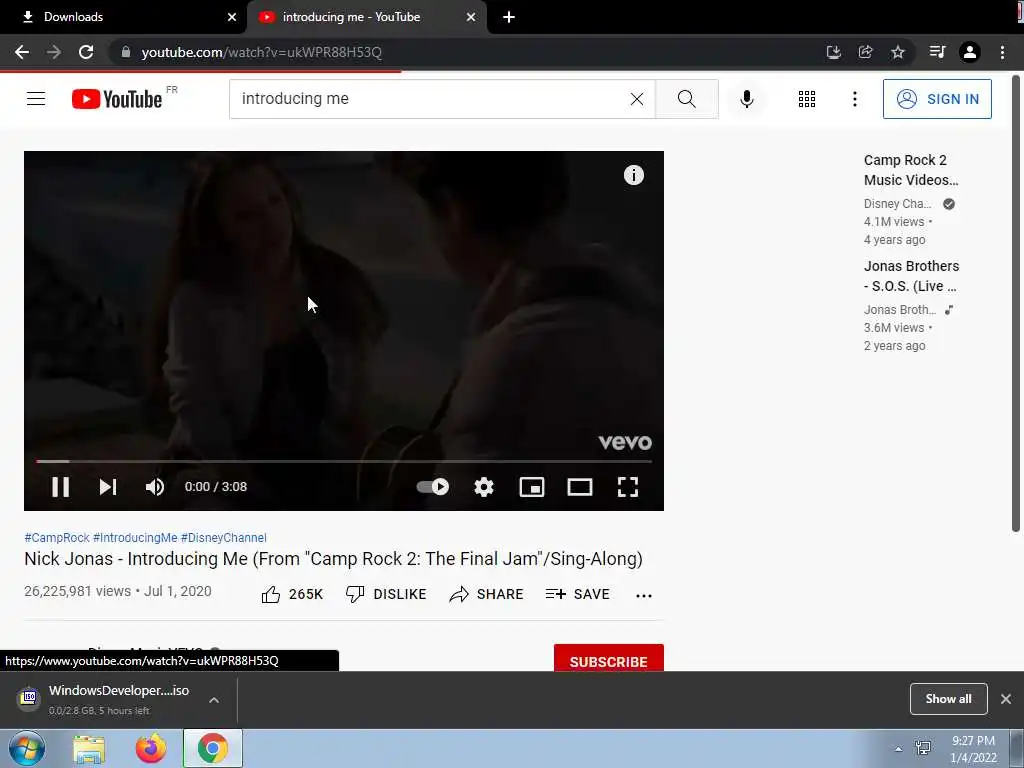Click the address bar URL

[x=261, y=52]
